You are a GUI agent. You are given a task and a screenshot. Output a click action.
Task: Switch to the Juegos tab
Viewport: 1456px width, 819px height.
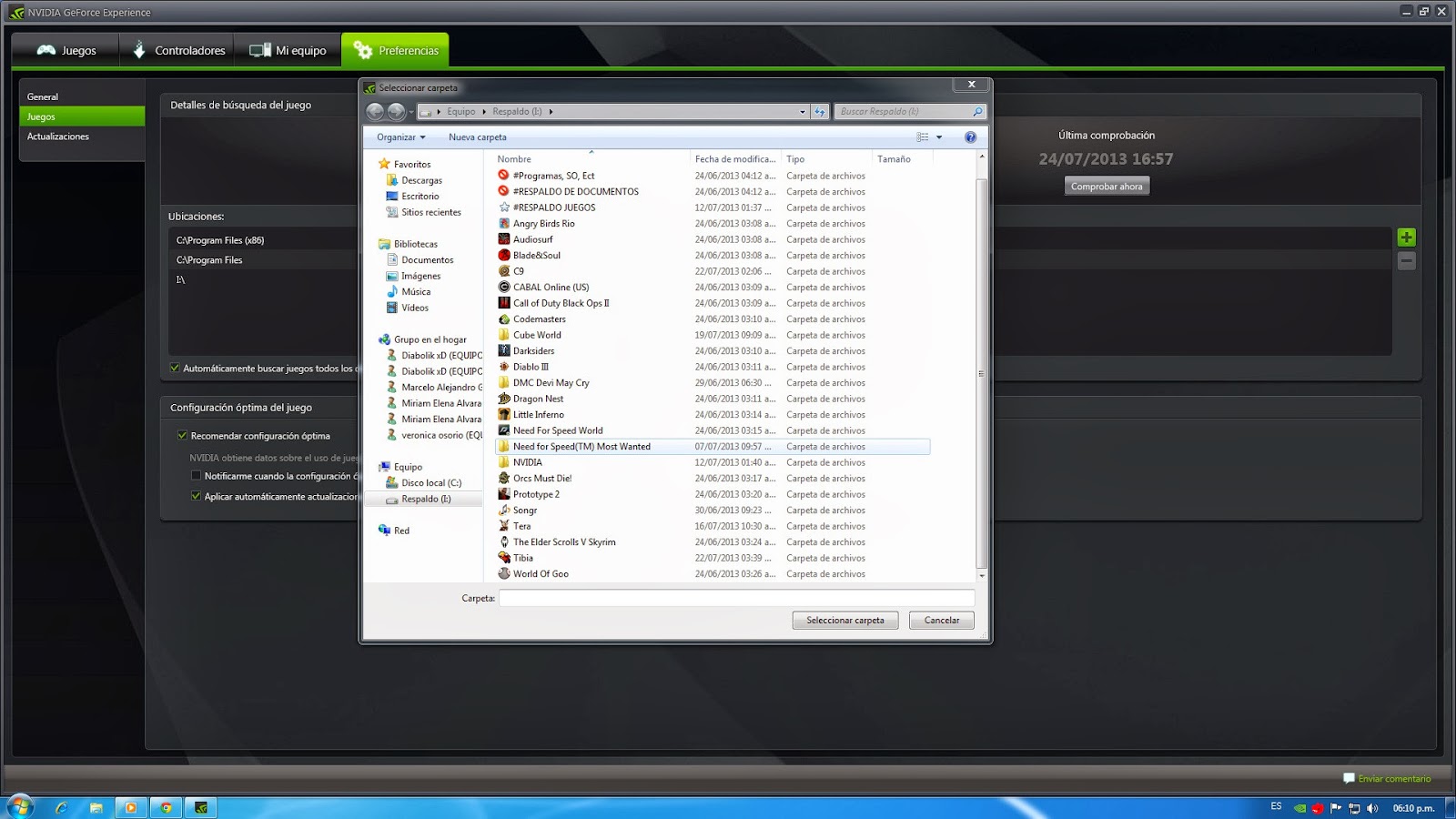[x=66, y=50]
